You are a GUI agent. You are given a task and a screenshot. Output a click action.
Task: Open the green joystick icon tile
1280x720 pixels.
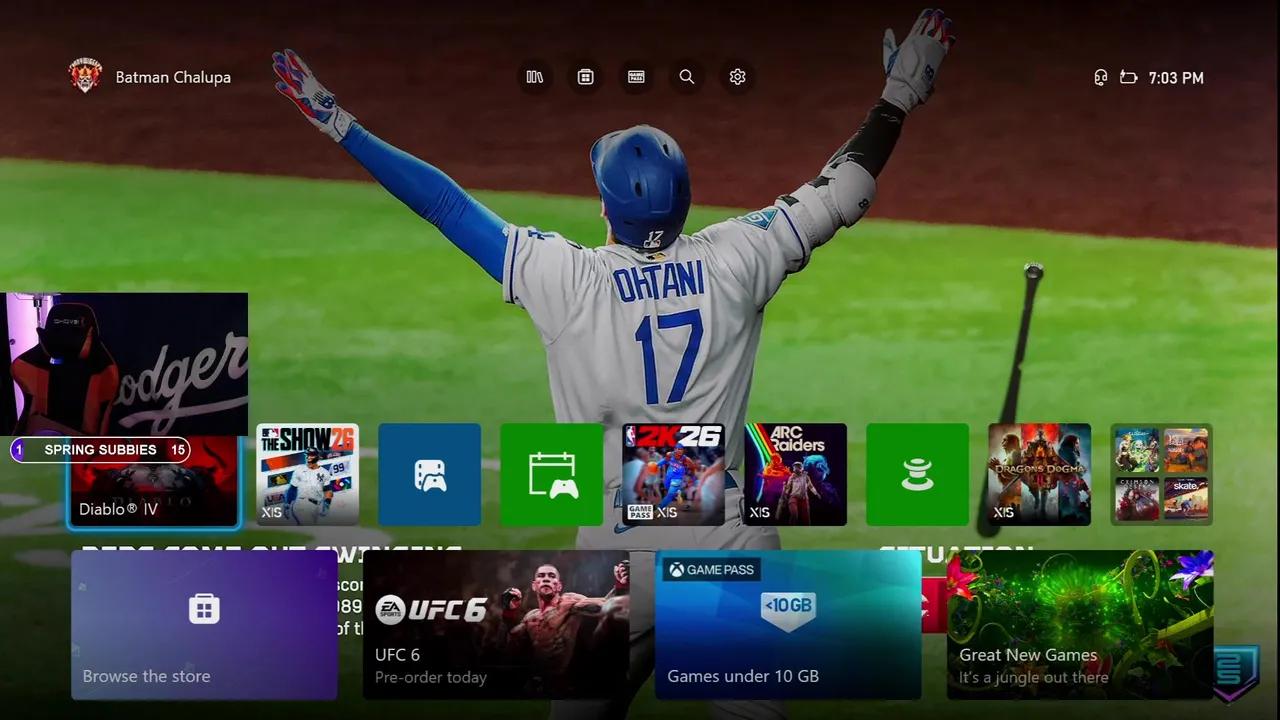(x=918, y=474)
